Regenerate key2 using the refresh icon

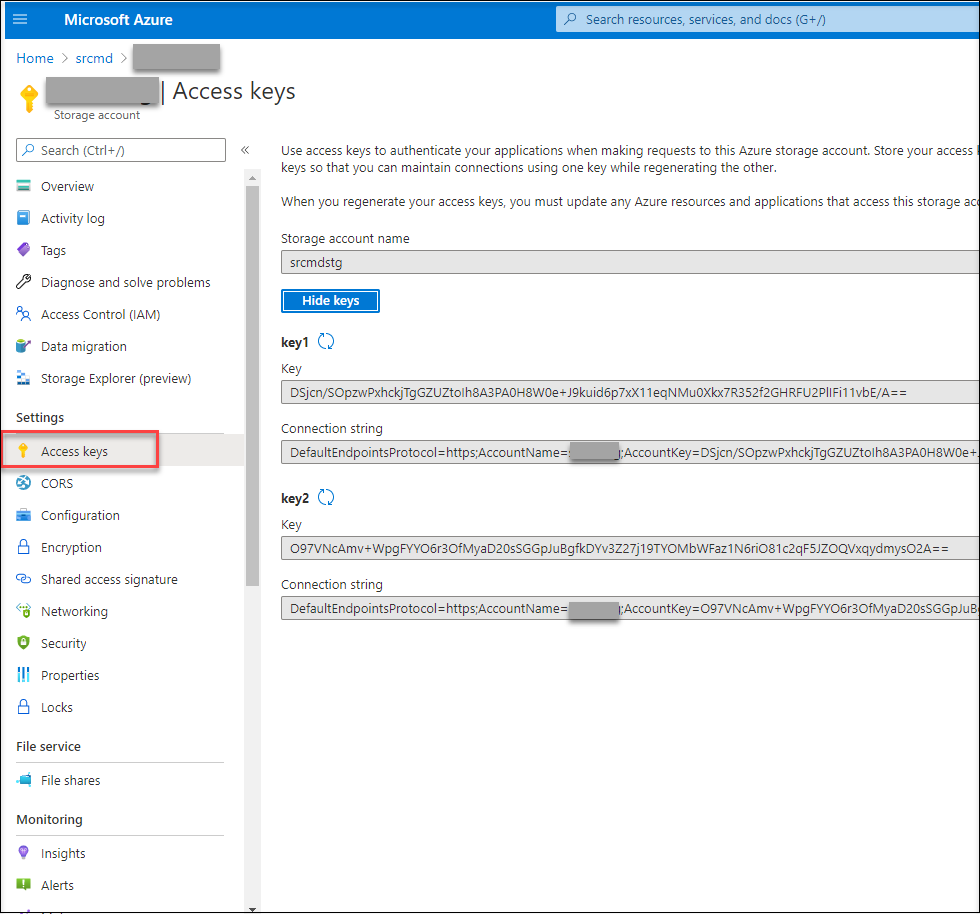[x=326, y=497]
